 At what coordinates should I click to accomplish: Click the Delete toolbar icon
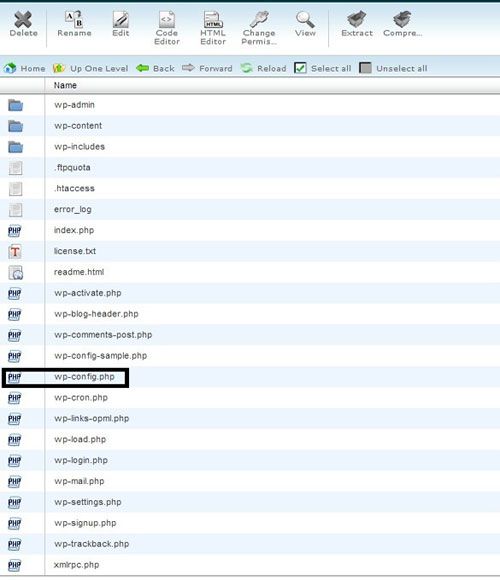tap(23, 20)
